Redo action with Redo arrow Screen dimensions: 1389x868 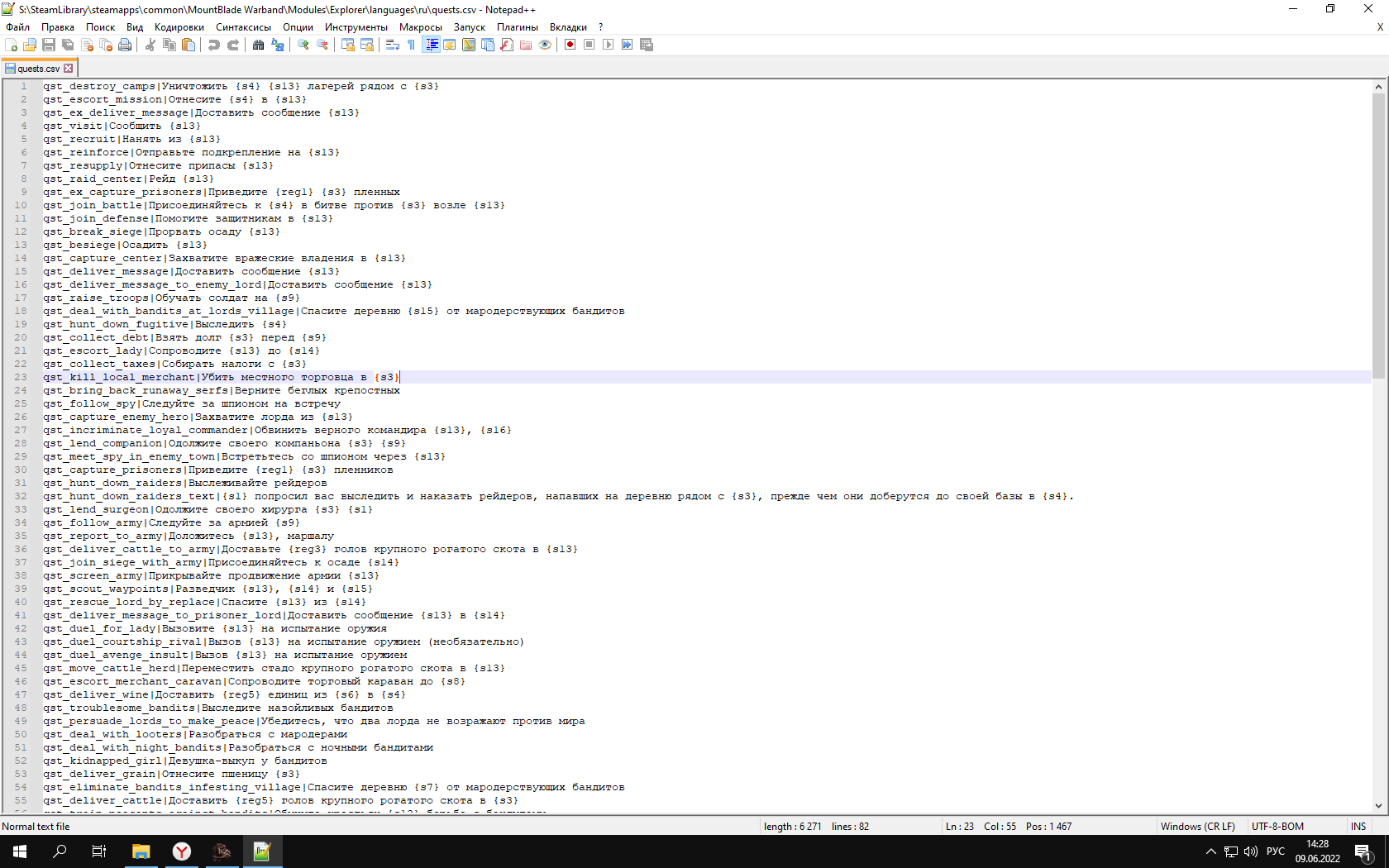point(233,45)
